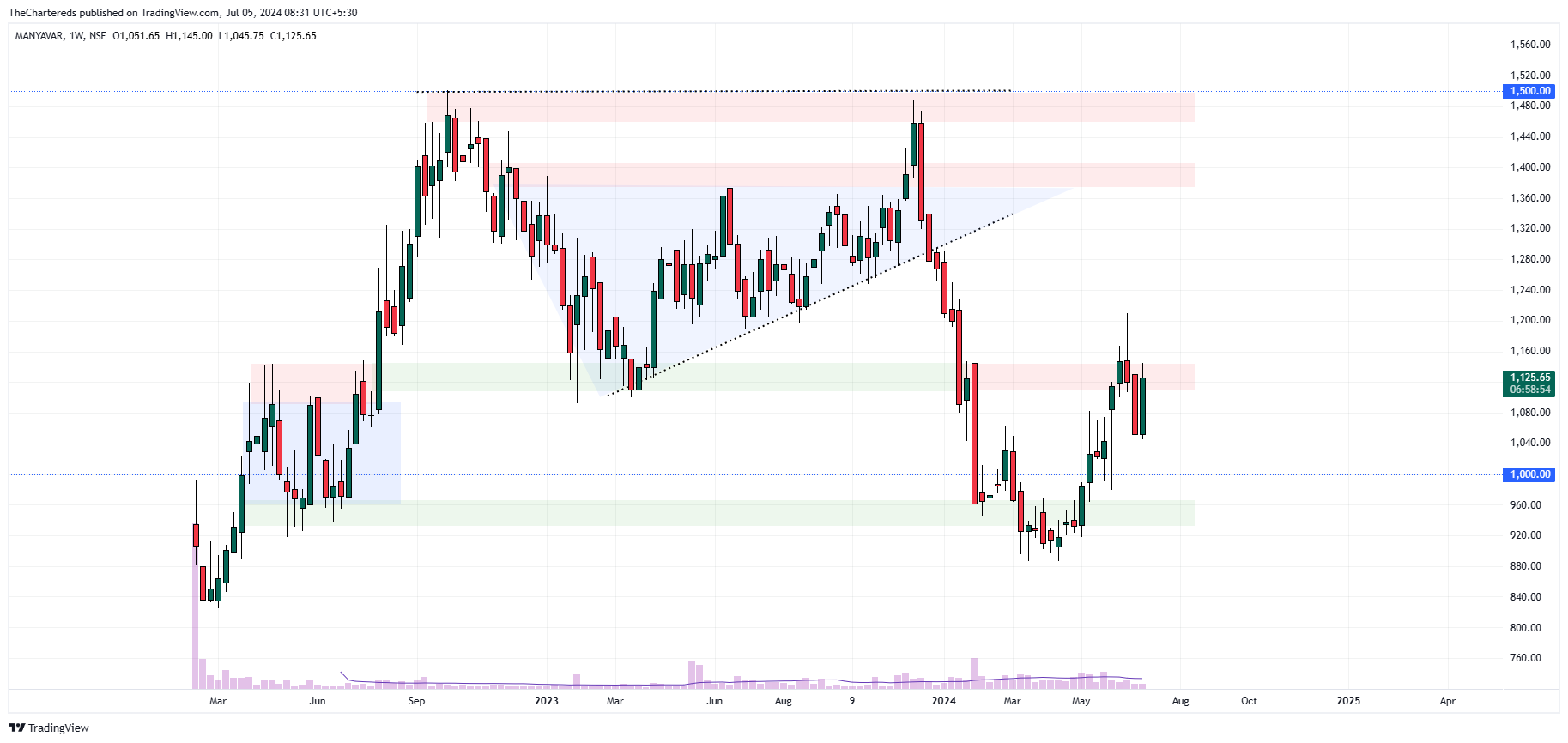Click the Sep label on time axis
The image size is (1568, 743).
(416, 701)
